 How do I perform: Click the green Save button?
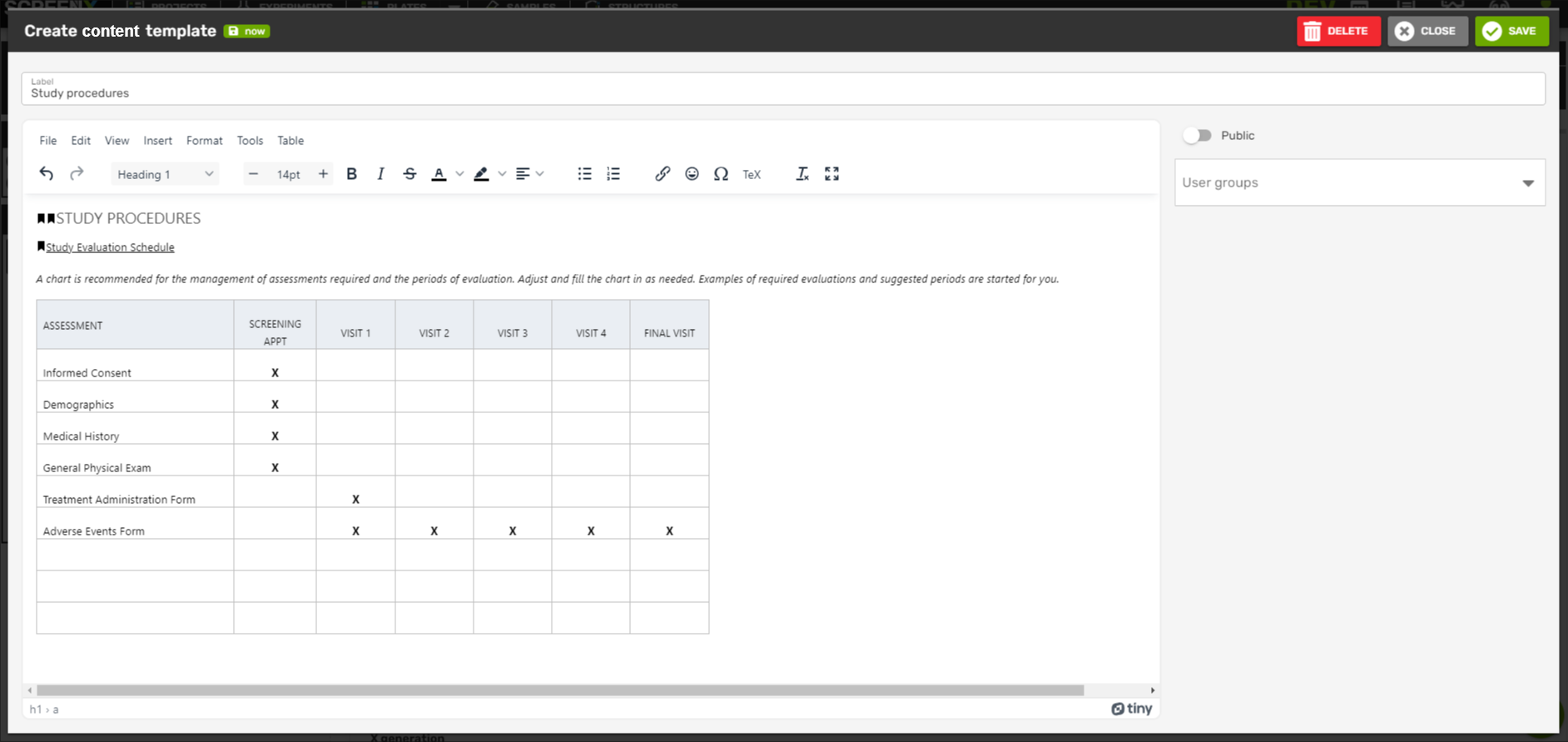pyautogui.click(x=1511, y=31)
